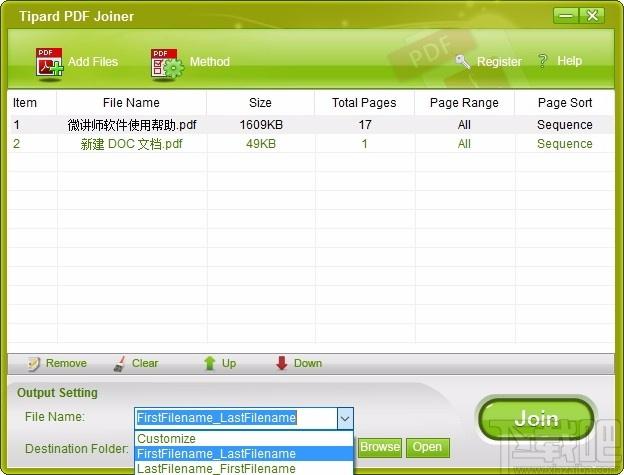The image size is (624, 475).
Task: Click the Help question mark icon
Action: pos(542,61)
